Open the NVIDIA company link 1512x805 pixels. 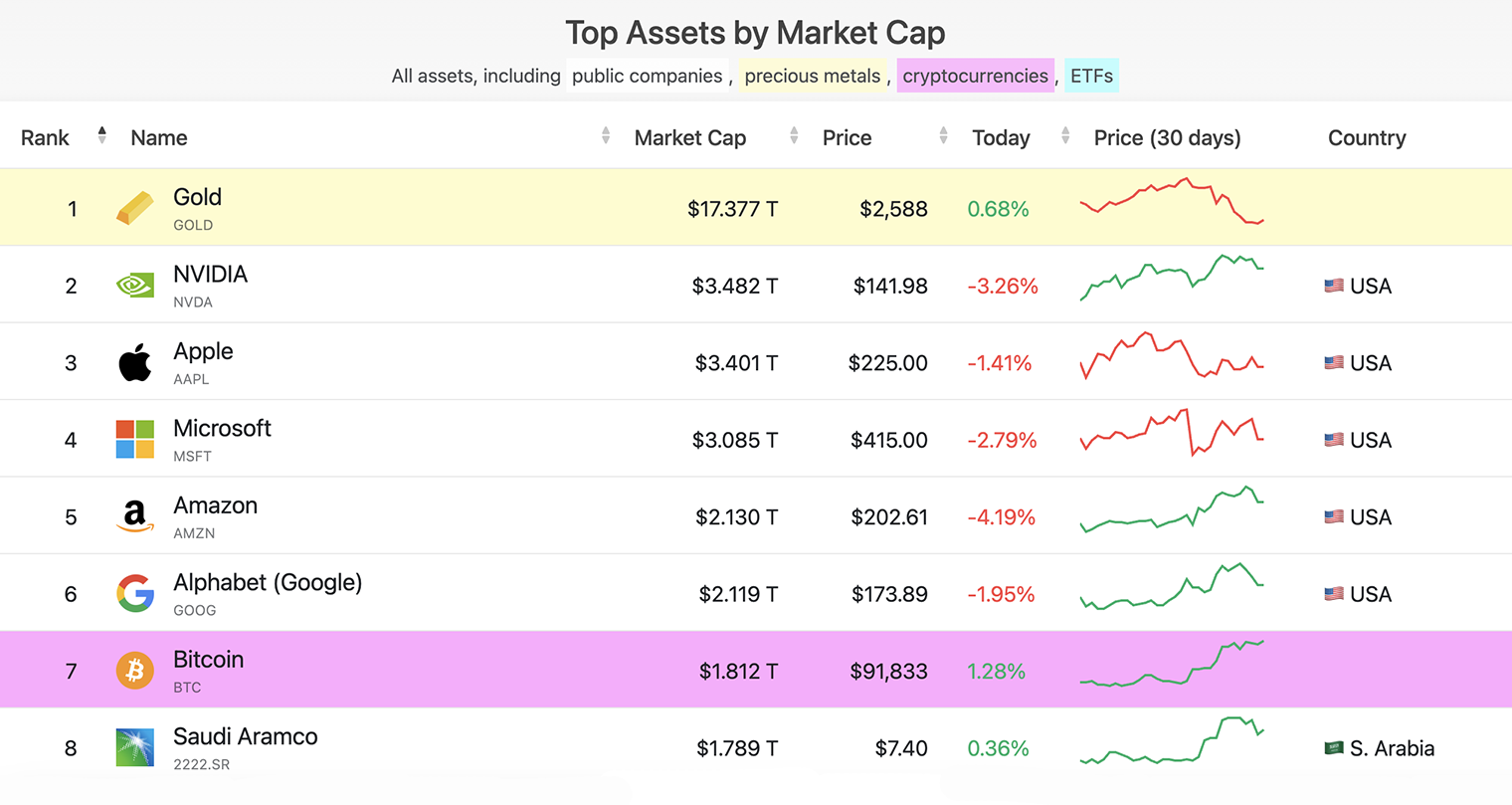210,274
